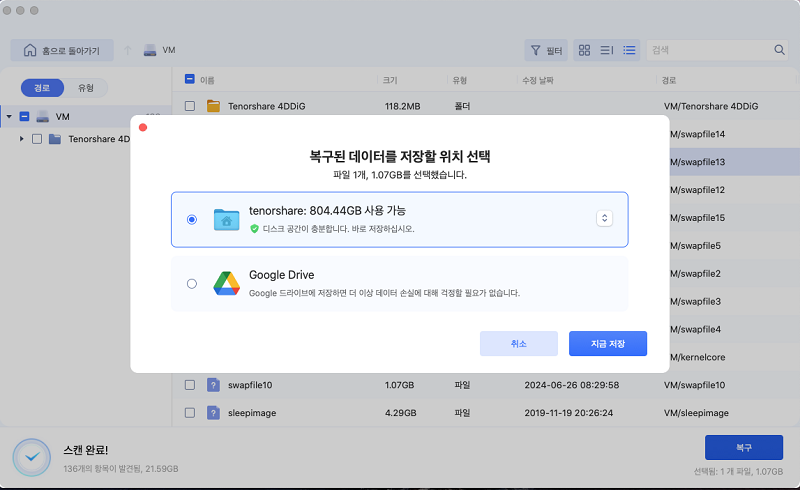Open the save location path stepper dropdown
800x490 pixels.
(604, 219)
